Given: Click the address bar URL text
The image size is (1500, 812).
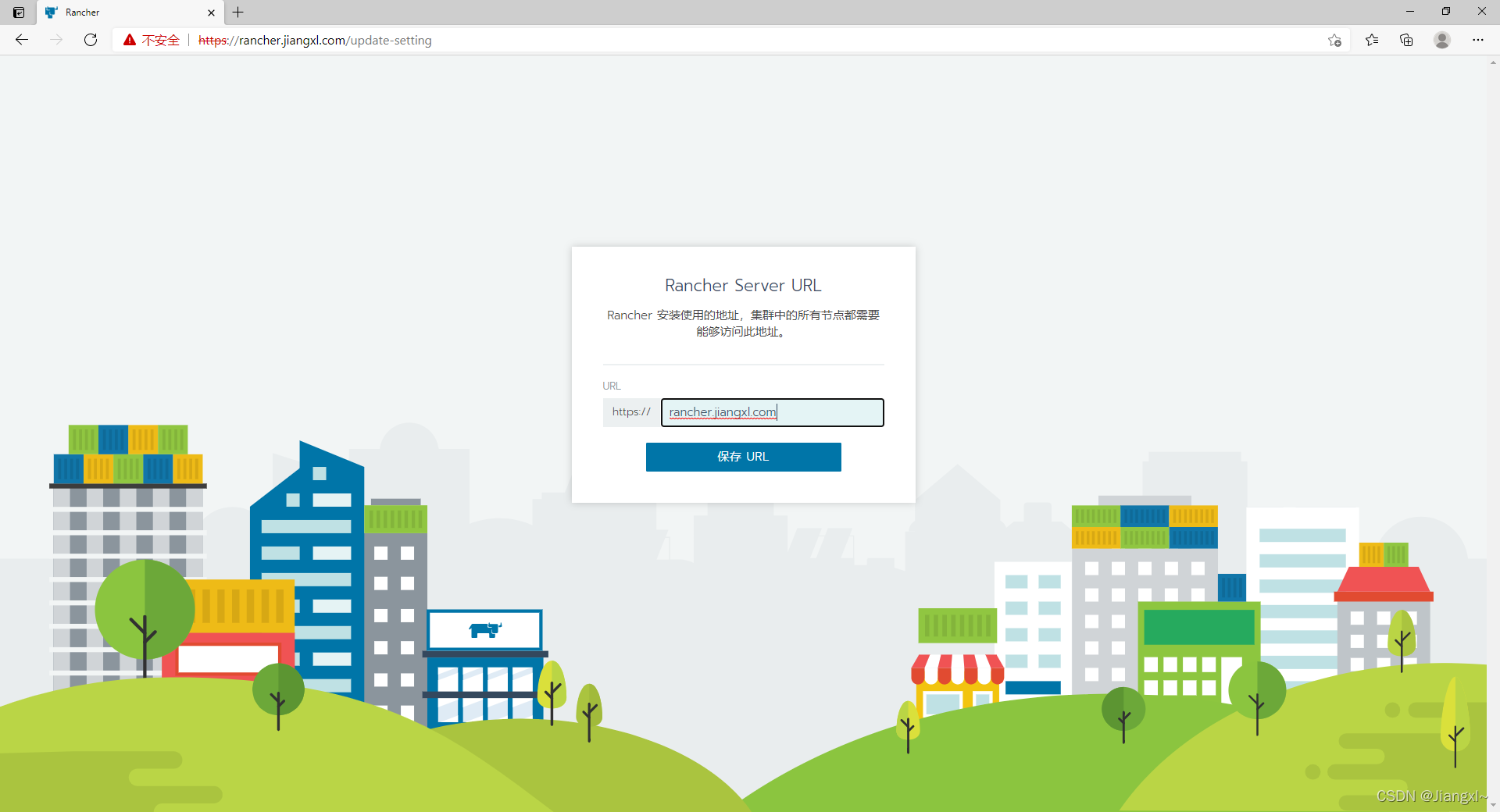Looking at the screenshot, I should (x=315, y=41).
